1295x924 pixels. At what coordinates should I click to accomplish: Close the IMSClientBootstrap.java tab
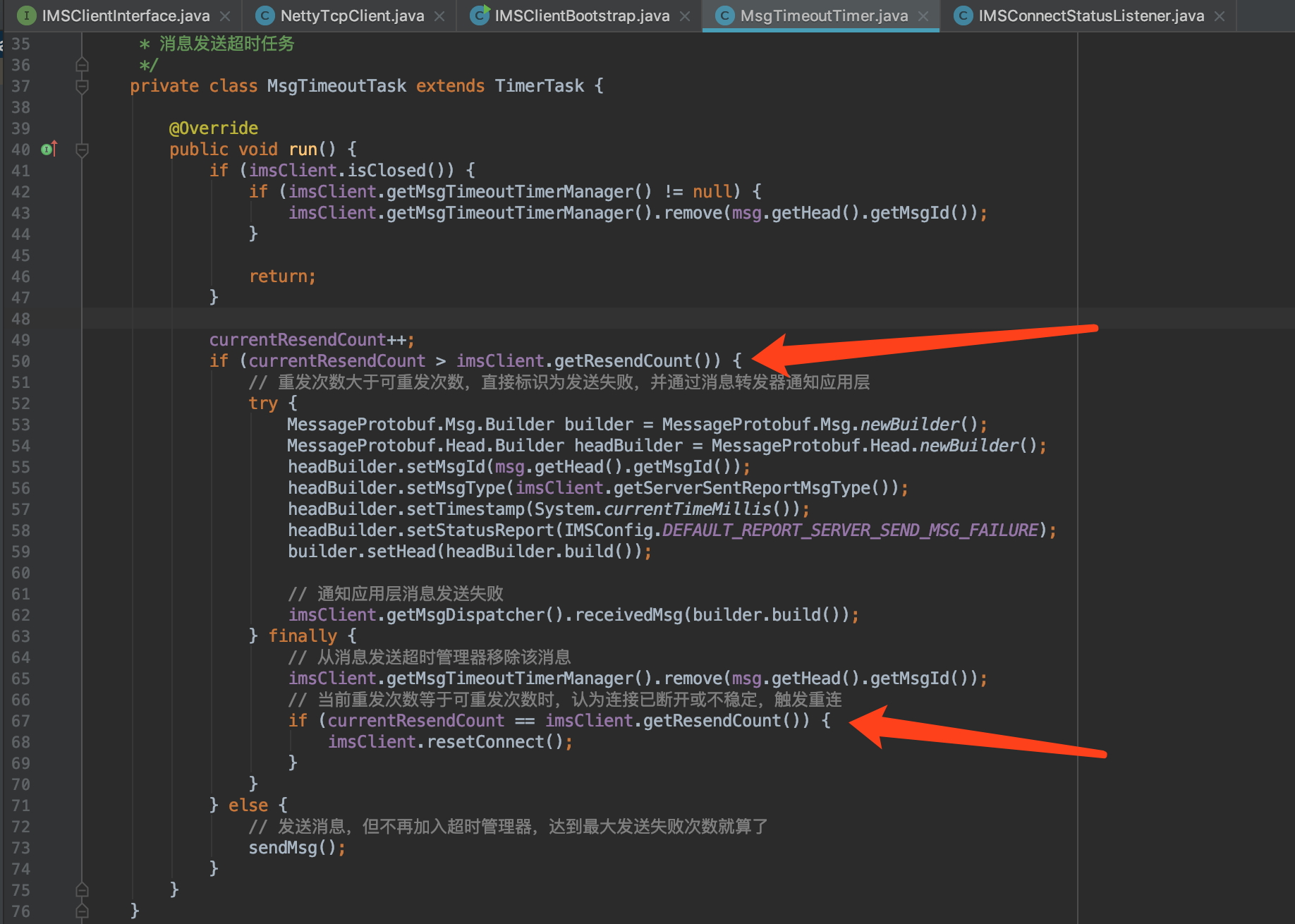point(685,15)
